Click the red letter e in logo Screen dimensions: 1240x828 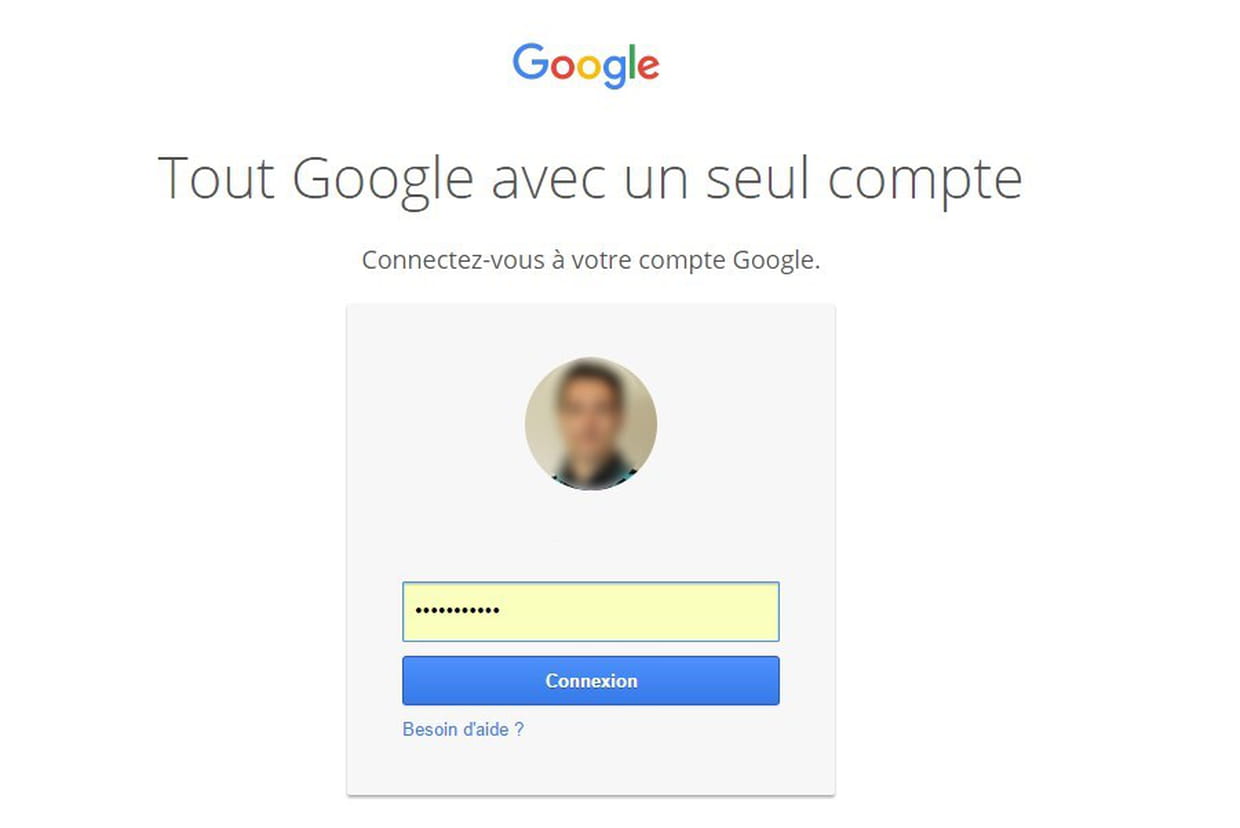click(646, 67)
